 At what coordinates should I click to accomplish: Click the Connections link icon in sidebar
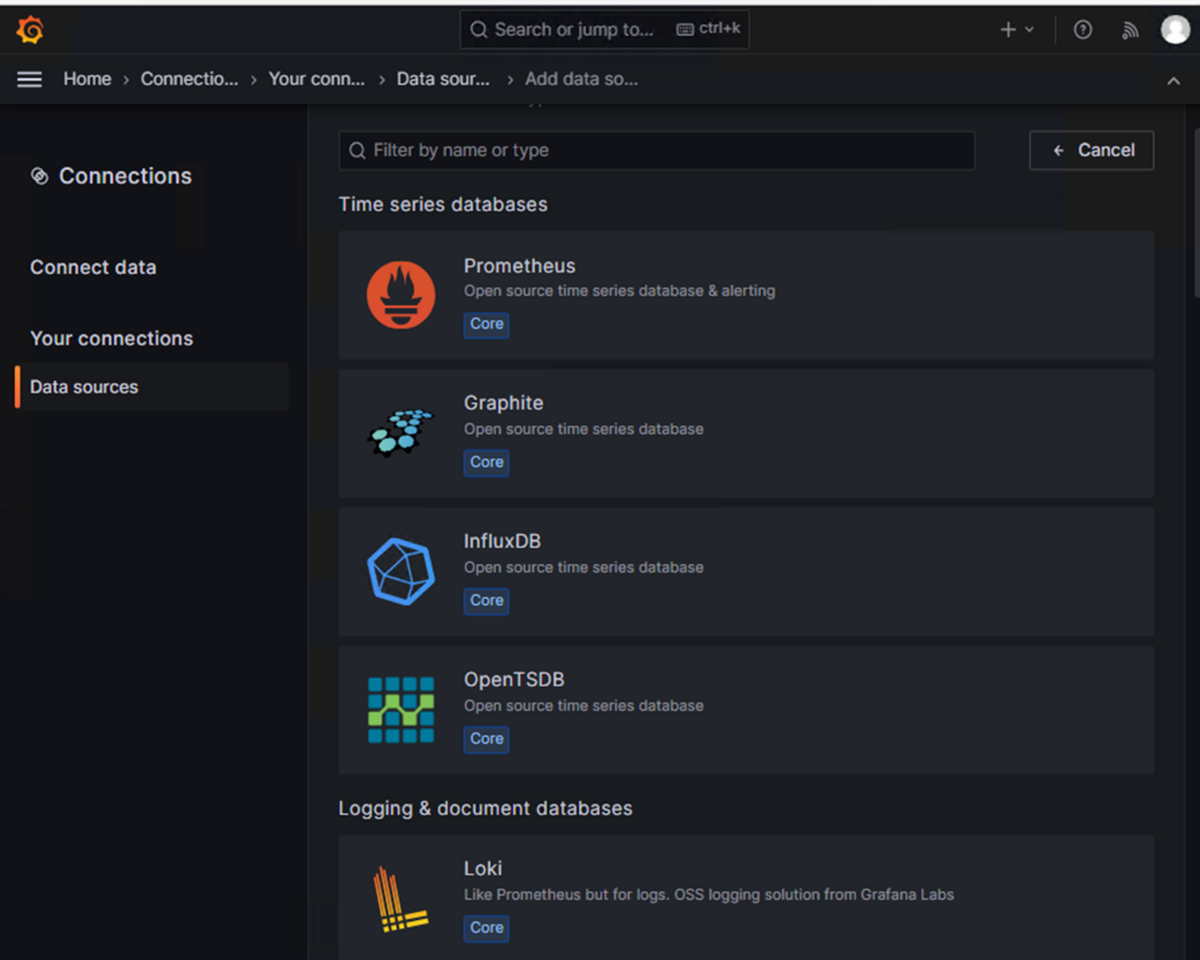[40, 176]
